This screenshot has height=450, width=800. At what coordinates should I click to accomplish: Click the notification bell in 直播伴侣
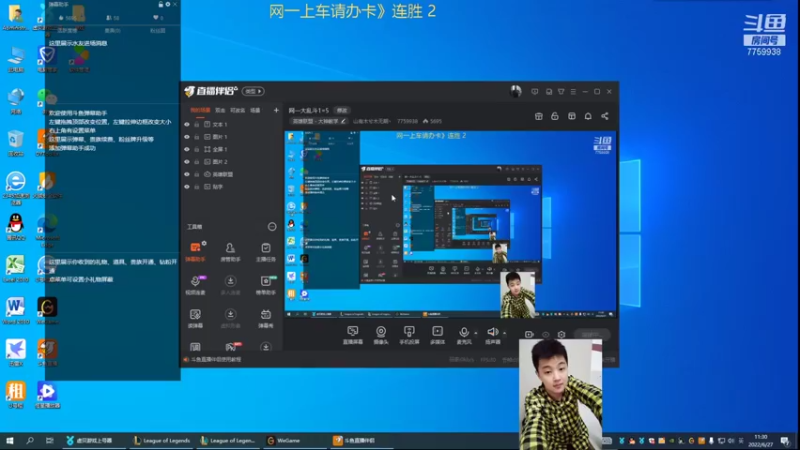coord(588,116)
